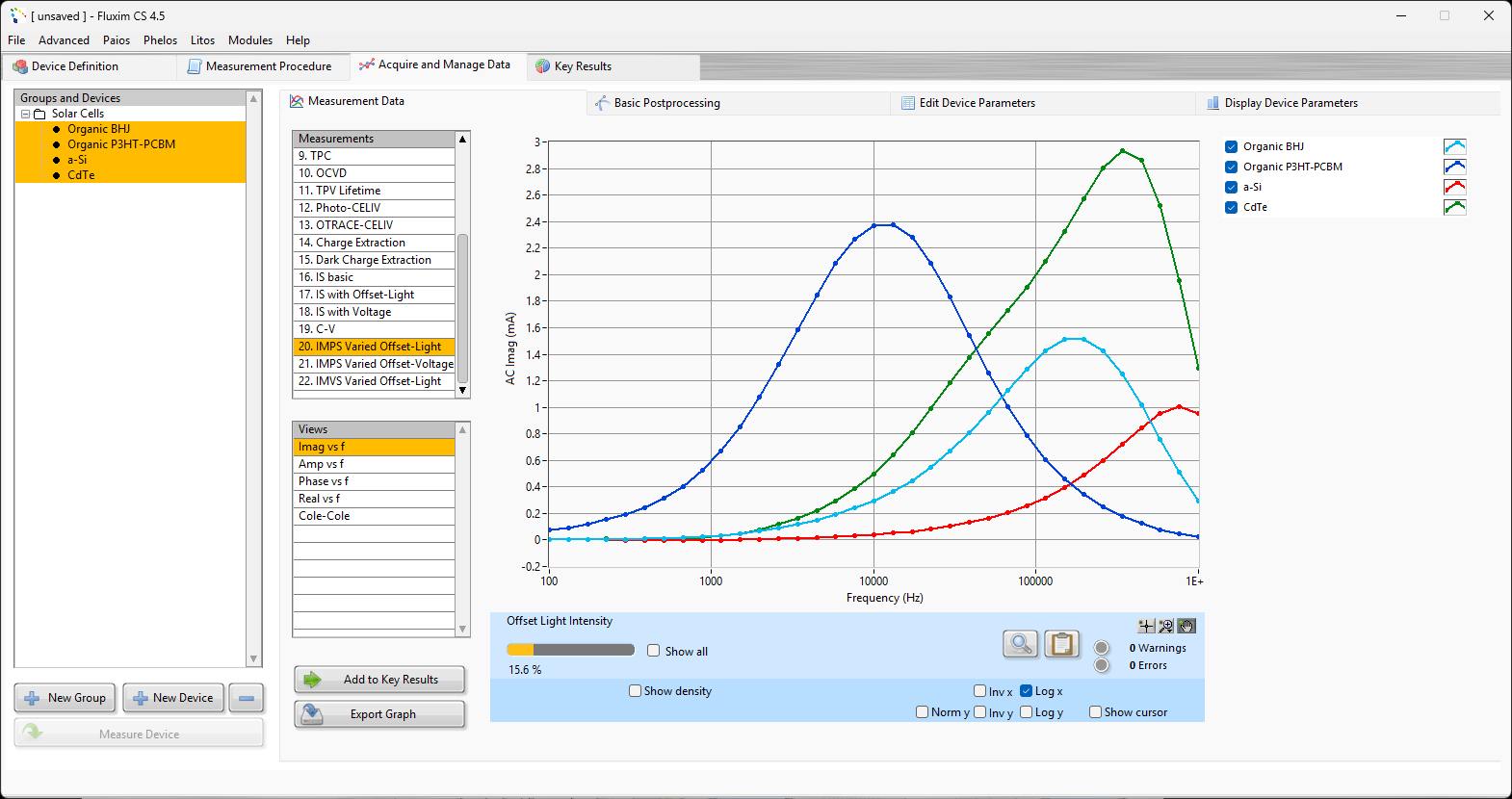Enable the Show density checkbox
Viewport: 1512px width, 799px height.
635,690
